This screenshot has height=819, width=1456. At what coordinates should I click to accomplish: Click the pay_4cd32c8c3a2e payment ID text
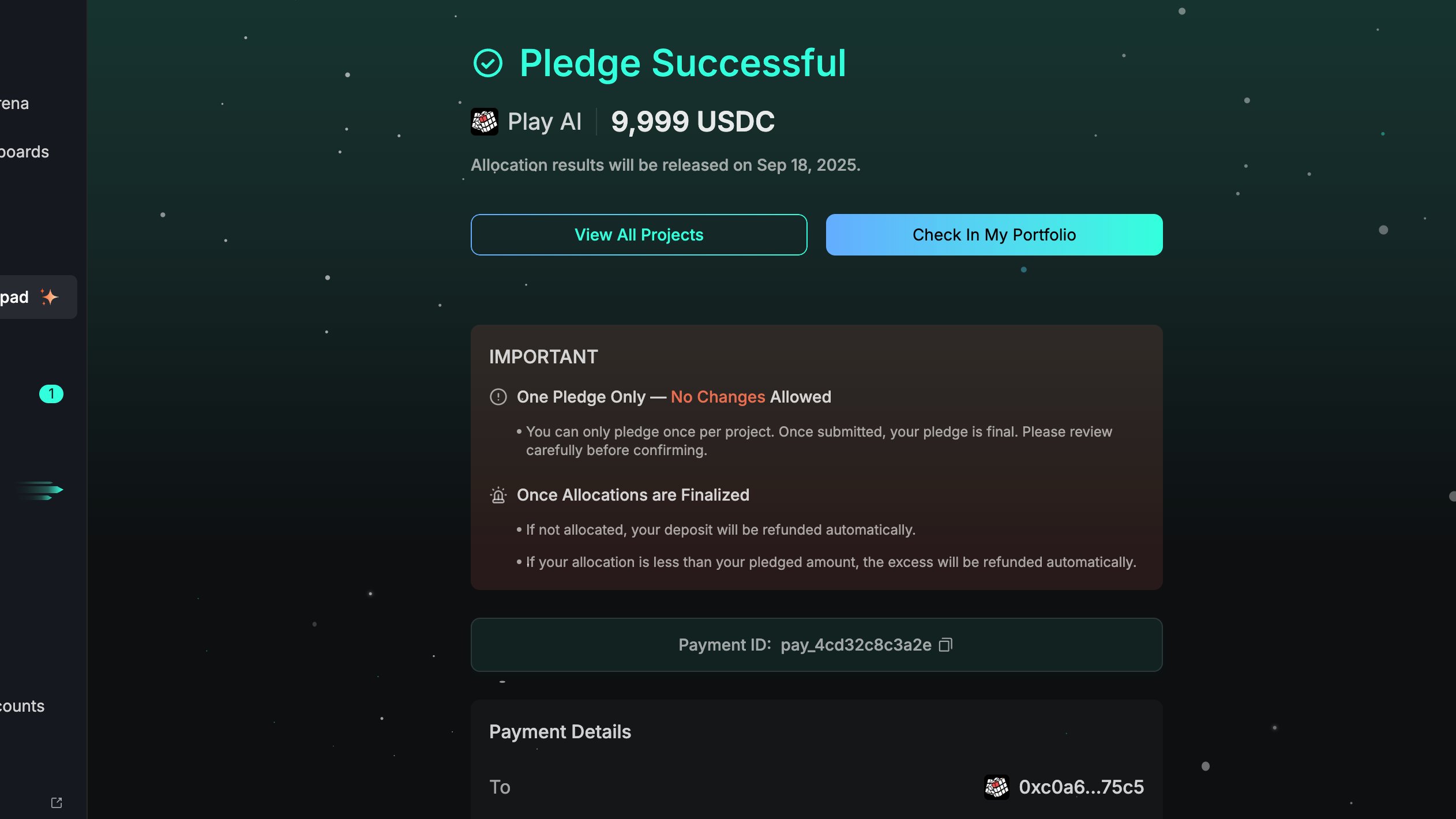(x=855, y=645)
